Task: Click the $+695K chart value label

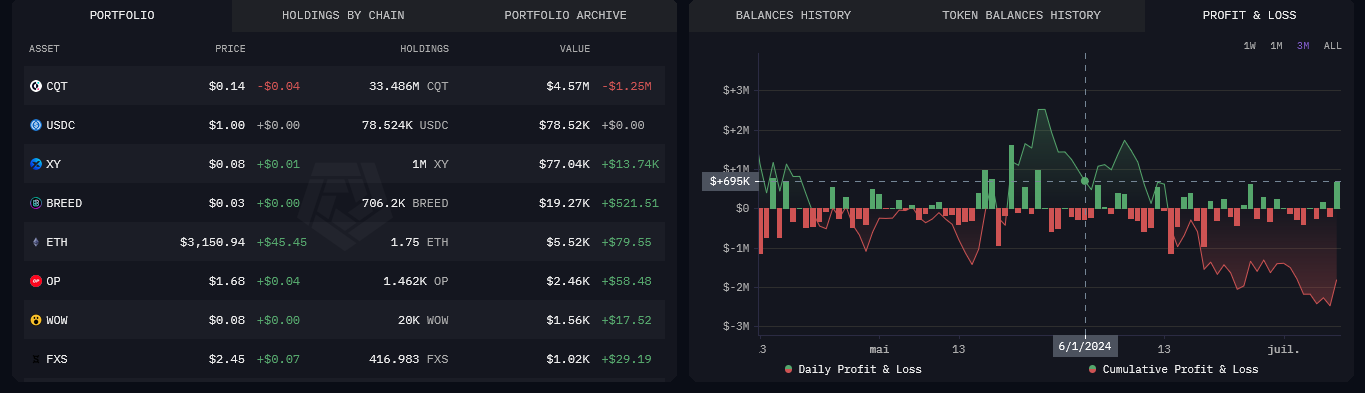Action: [x=729, y=181]
